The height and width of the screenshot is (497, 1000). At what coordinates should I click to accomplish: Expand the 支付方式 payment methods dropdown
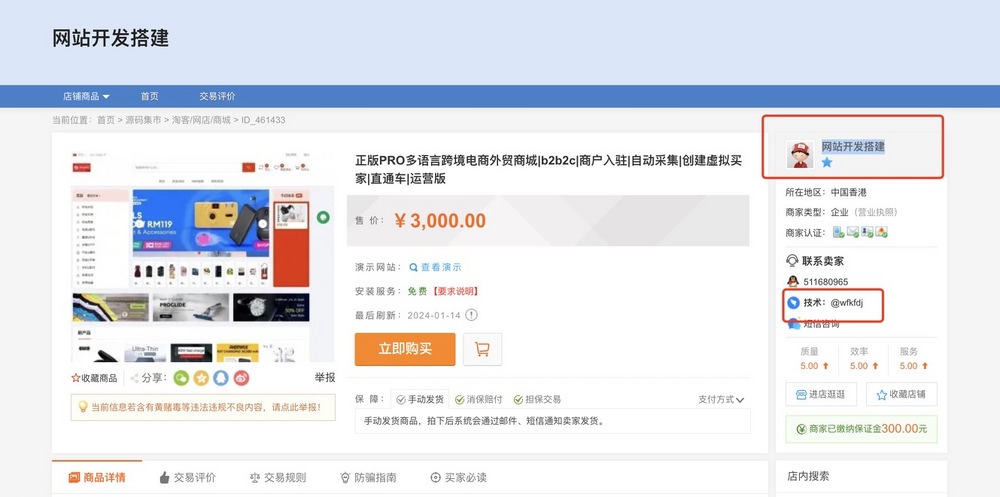tap(721, 399)
